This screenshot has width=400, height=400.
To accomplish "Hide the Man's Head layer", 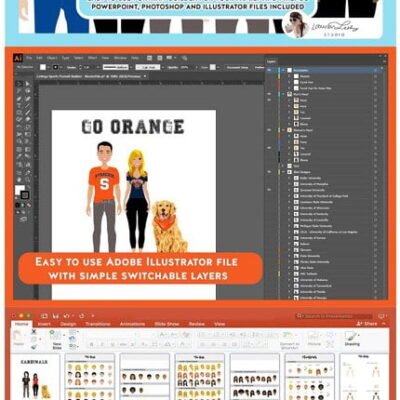I will [269, 94].
